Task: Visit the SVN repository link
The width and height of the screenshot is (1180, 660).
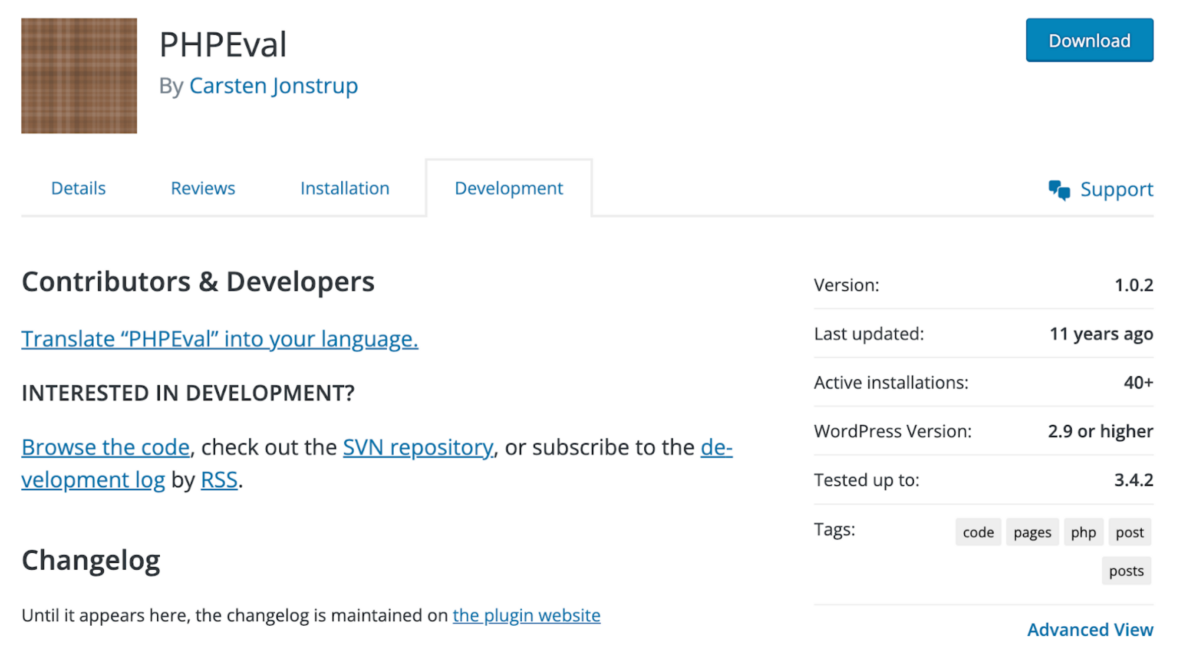Action: click(417, 447)
